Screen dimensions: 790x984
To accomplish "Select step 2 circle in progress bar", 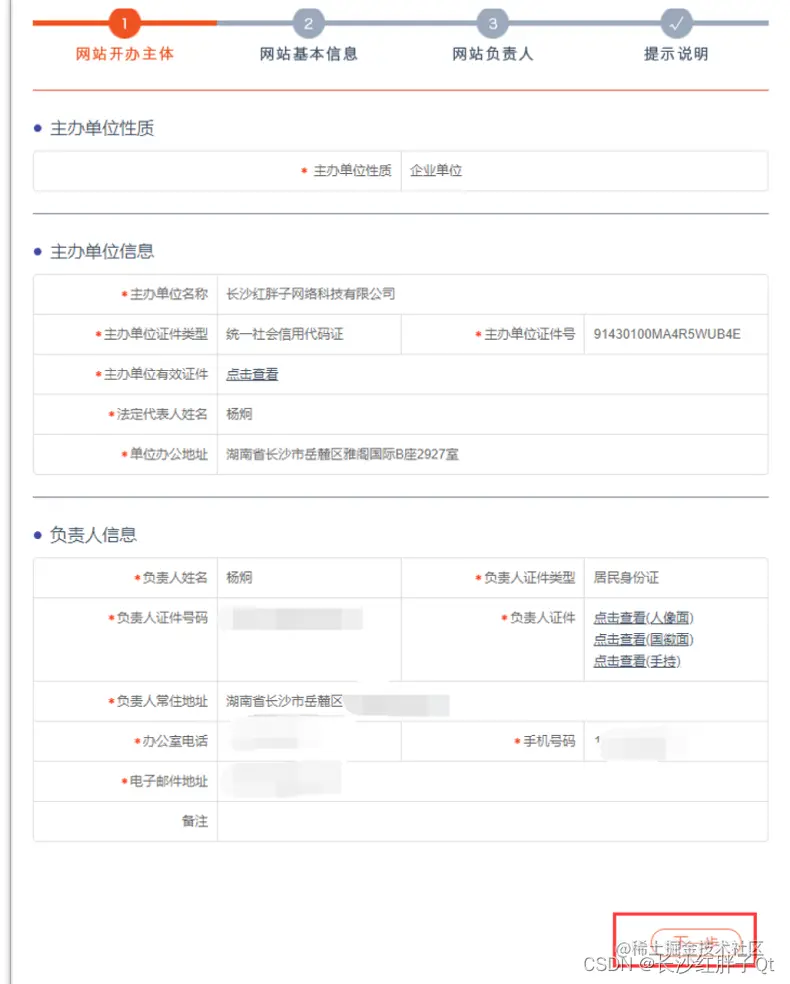I will (308, 23).
